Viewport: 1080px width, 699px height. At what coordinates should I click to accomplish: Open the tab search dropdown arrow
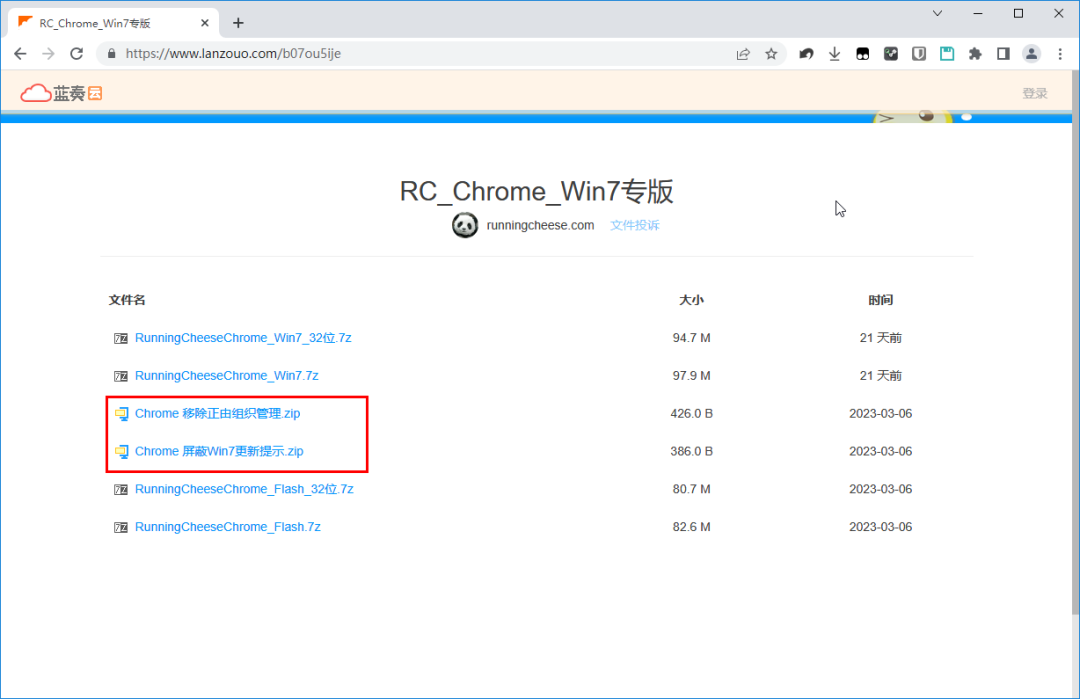click(x=937, y=13)
